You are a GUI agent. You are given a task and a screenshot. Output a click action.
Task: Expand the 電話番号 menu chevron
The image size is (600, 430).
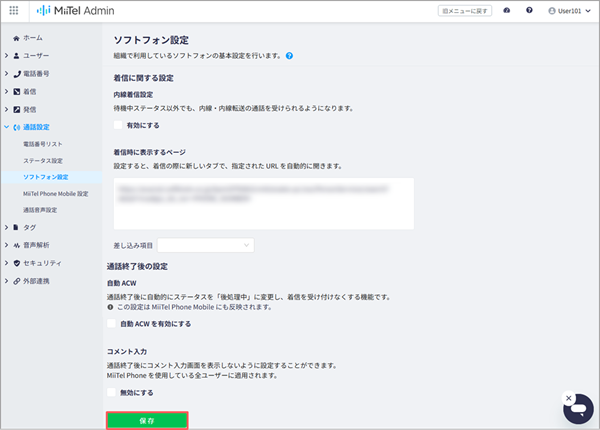pos(7,73)
